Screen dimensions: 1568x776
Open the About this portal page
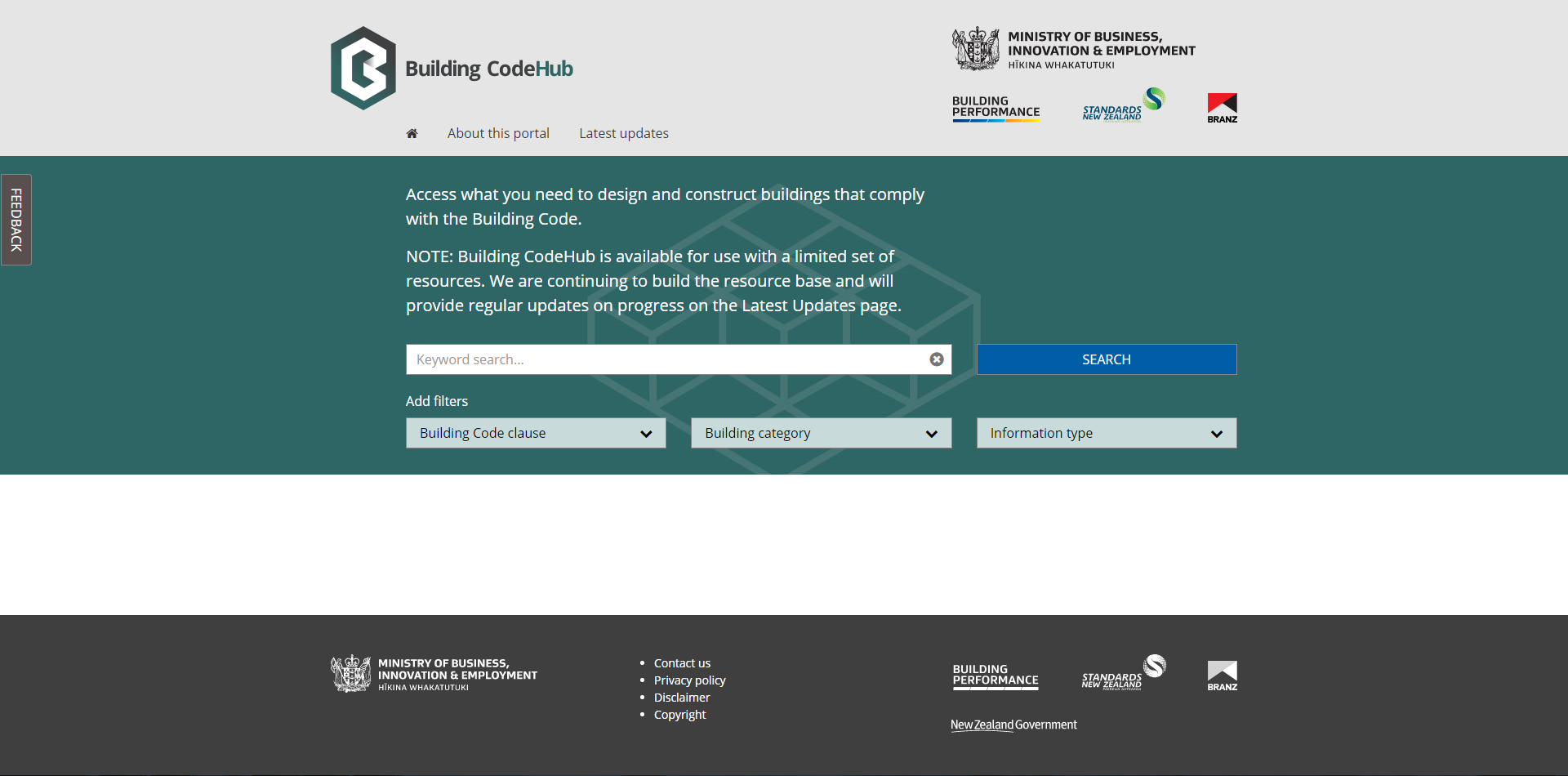(498, 133)
